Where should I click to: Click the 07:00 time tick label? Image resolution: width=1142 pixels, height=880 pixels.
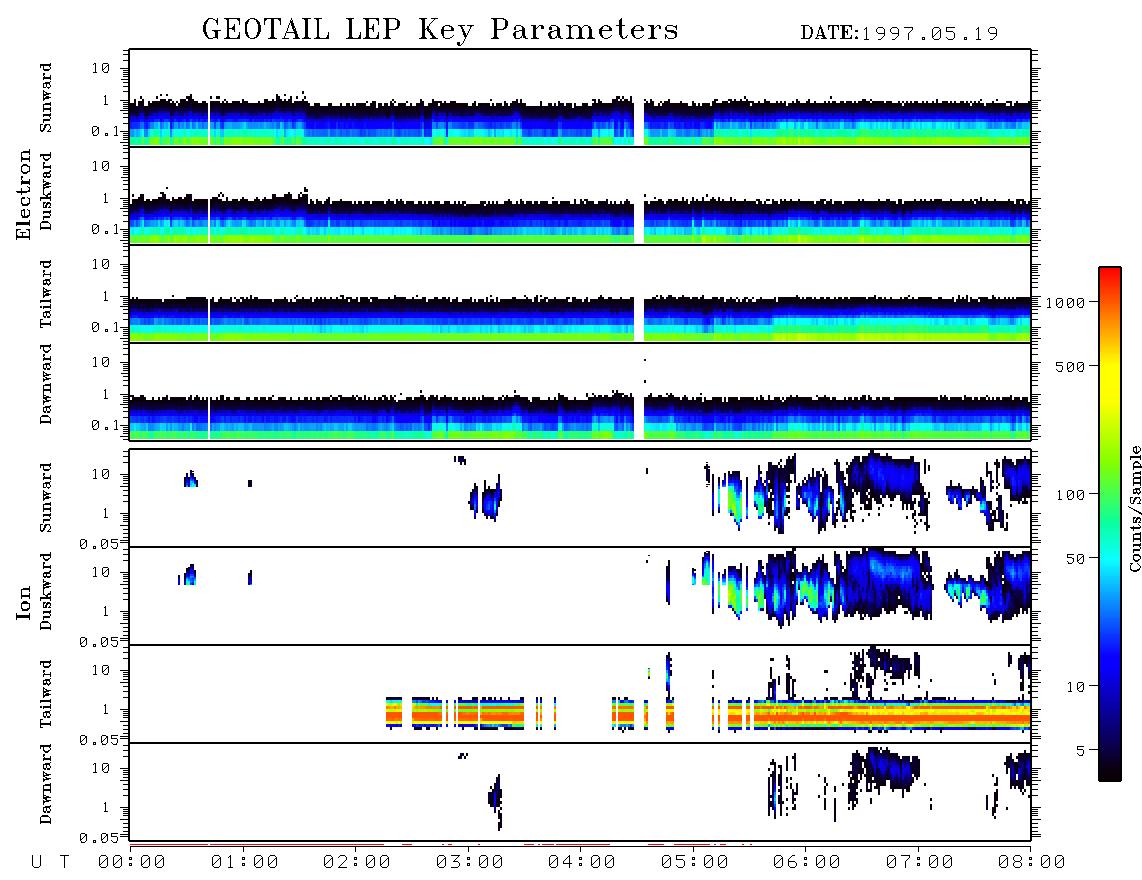point(920,863)
